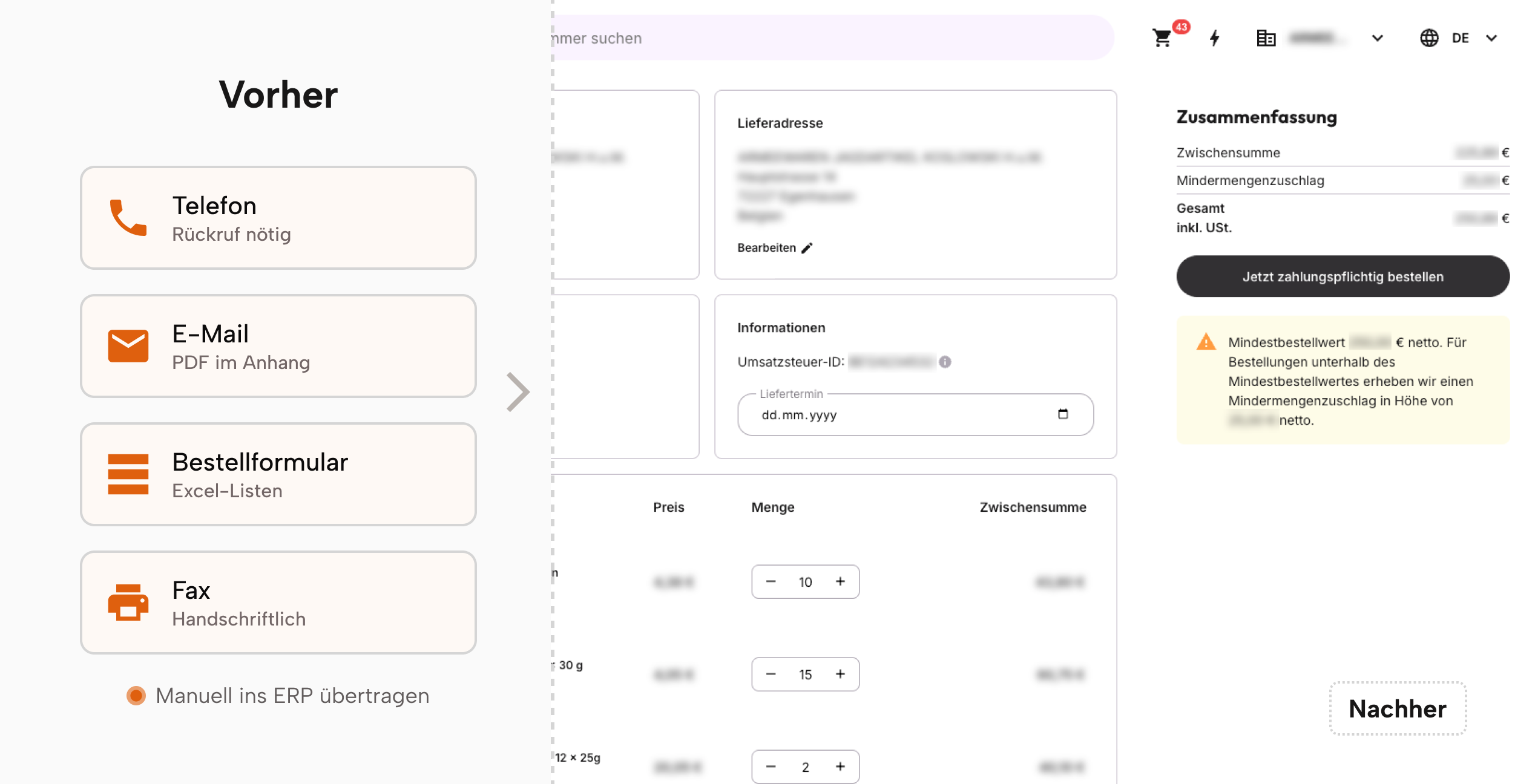
Task: Increase the quantity of 10 by one
Action: [840, 581]
